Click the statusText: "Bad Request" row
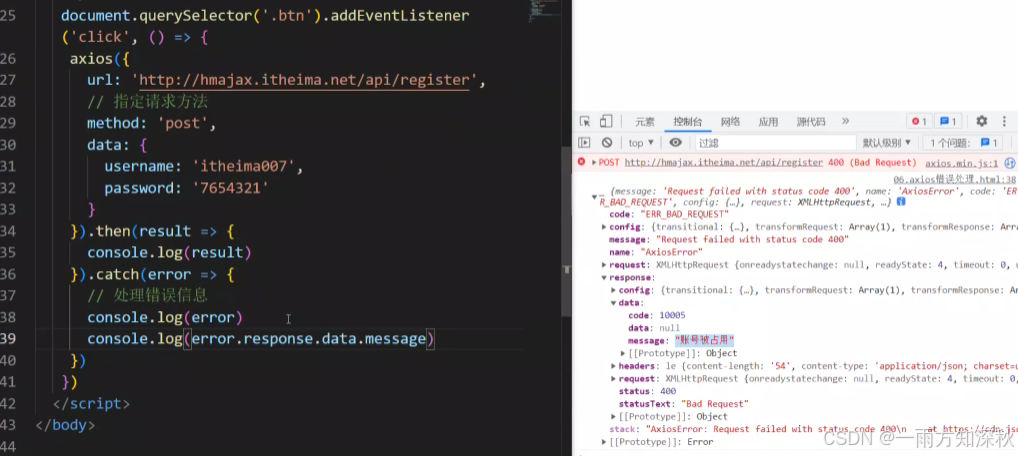1018x456 pixels. (x=684, y=404)
